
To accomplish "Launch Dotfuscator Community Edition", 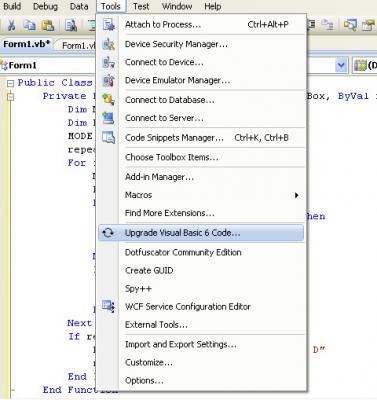I will [201, 252].
